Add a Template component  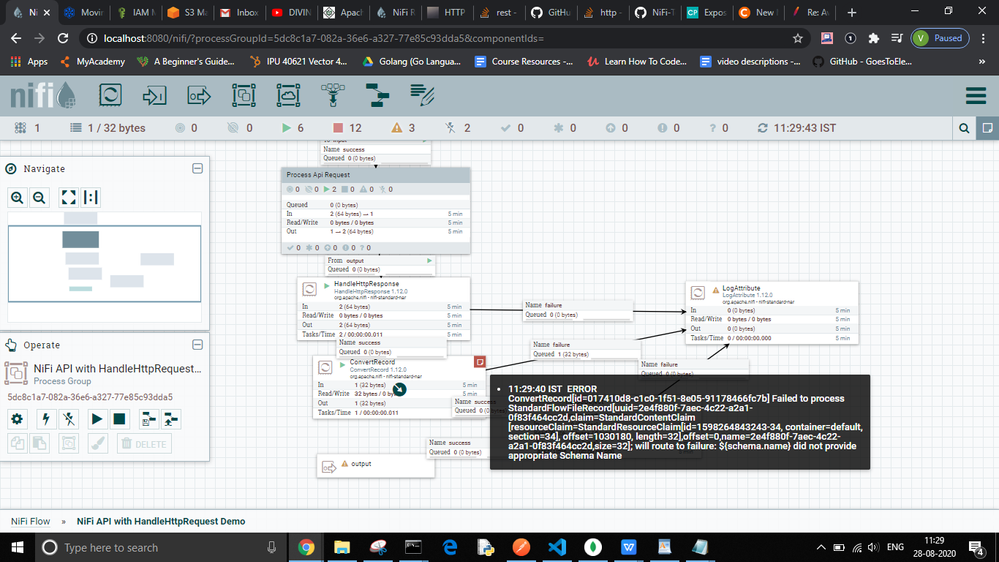[377, 96]
